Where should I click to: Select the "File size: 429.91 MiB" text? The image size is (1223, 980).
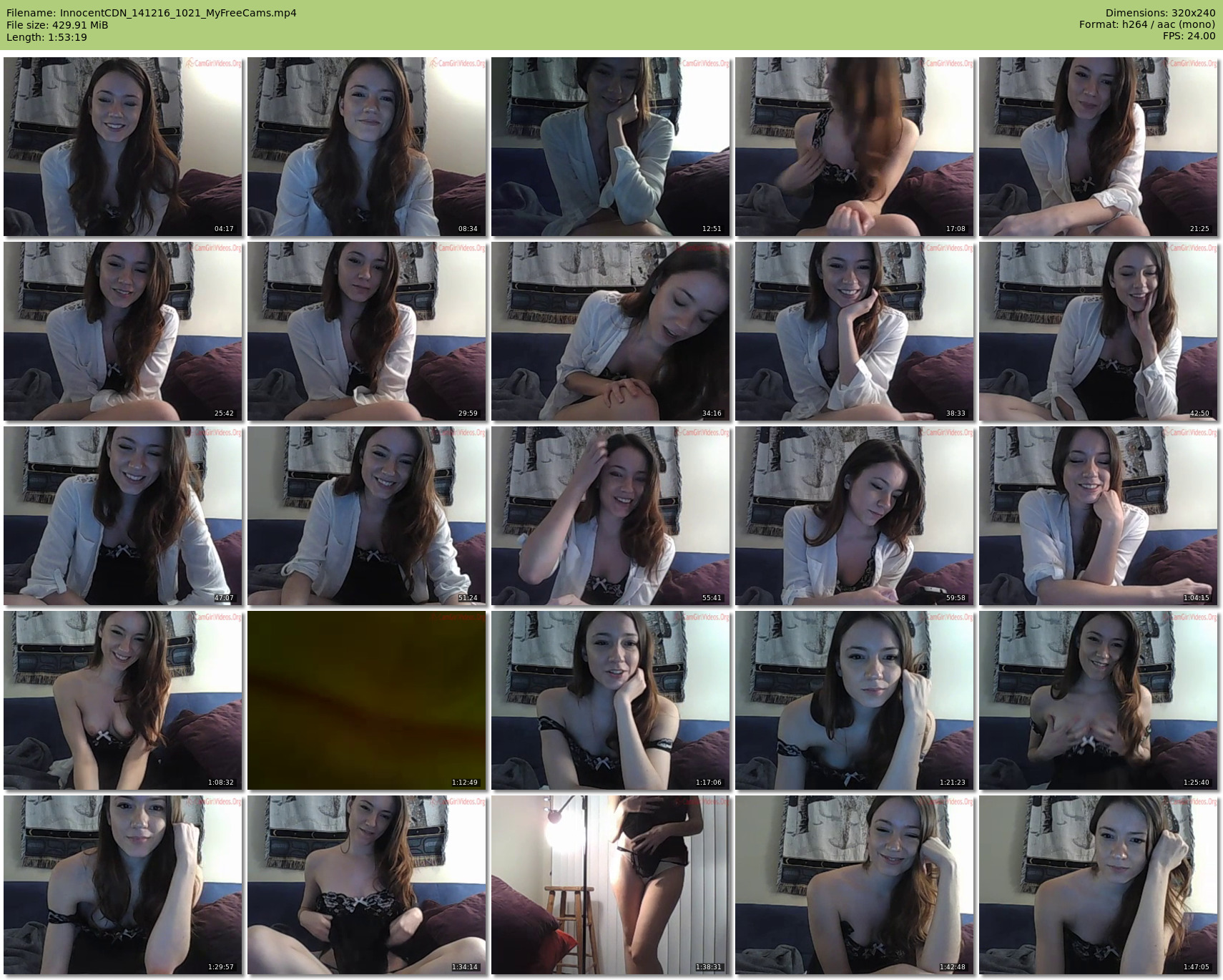click(x=57, y=25)
